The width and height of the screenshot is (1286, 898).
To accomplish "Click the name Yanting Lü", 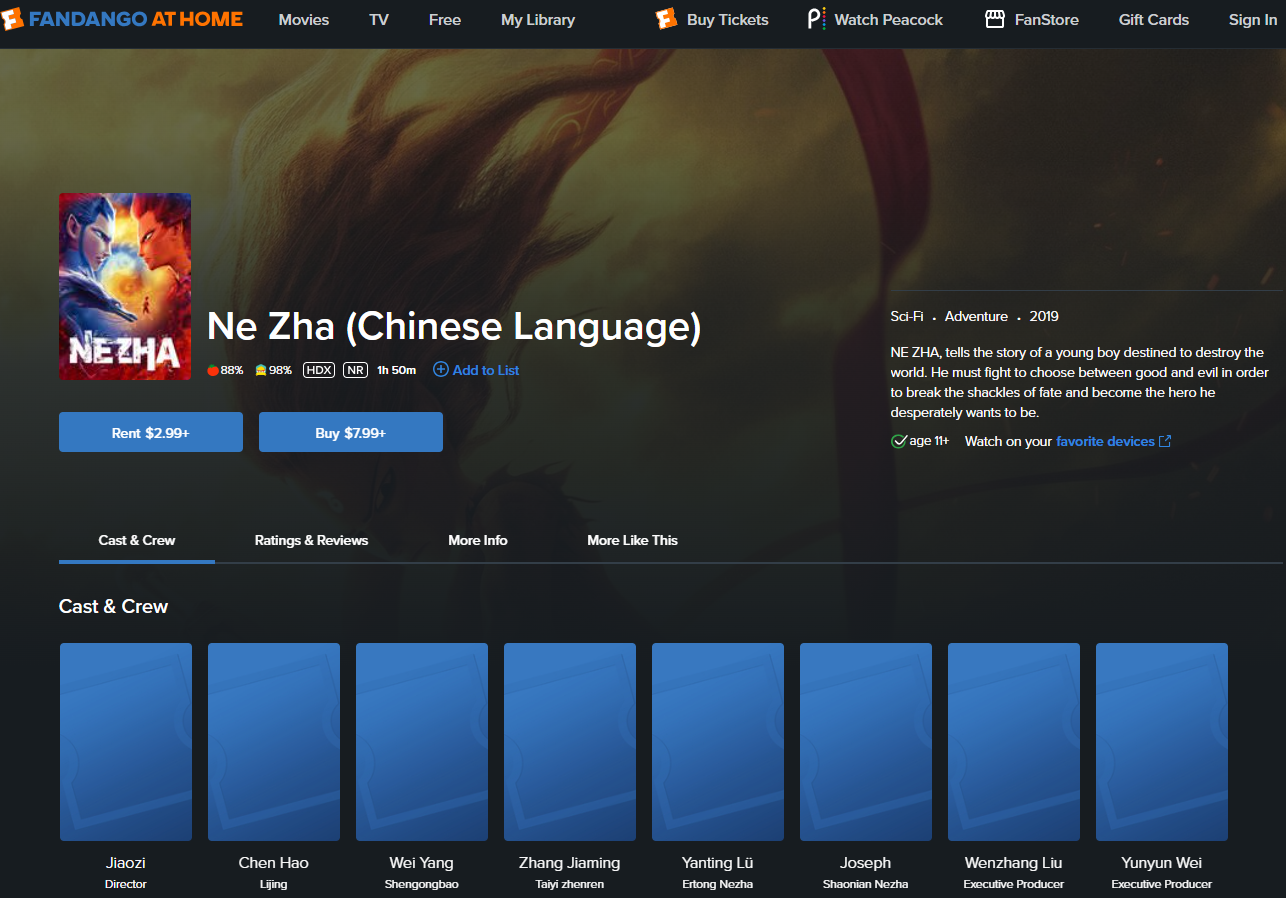I will (718, 862).
